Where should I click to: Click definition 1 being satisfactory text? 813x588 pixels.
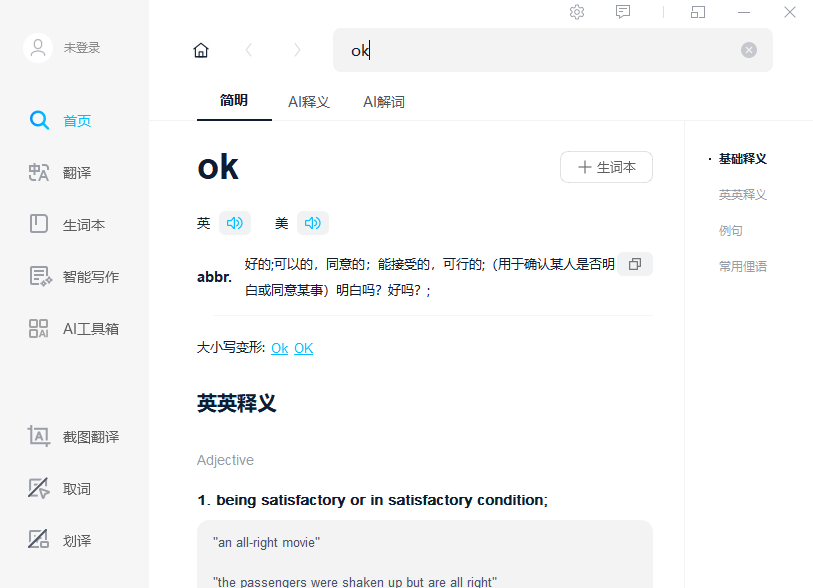click(x=372, y=500)
